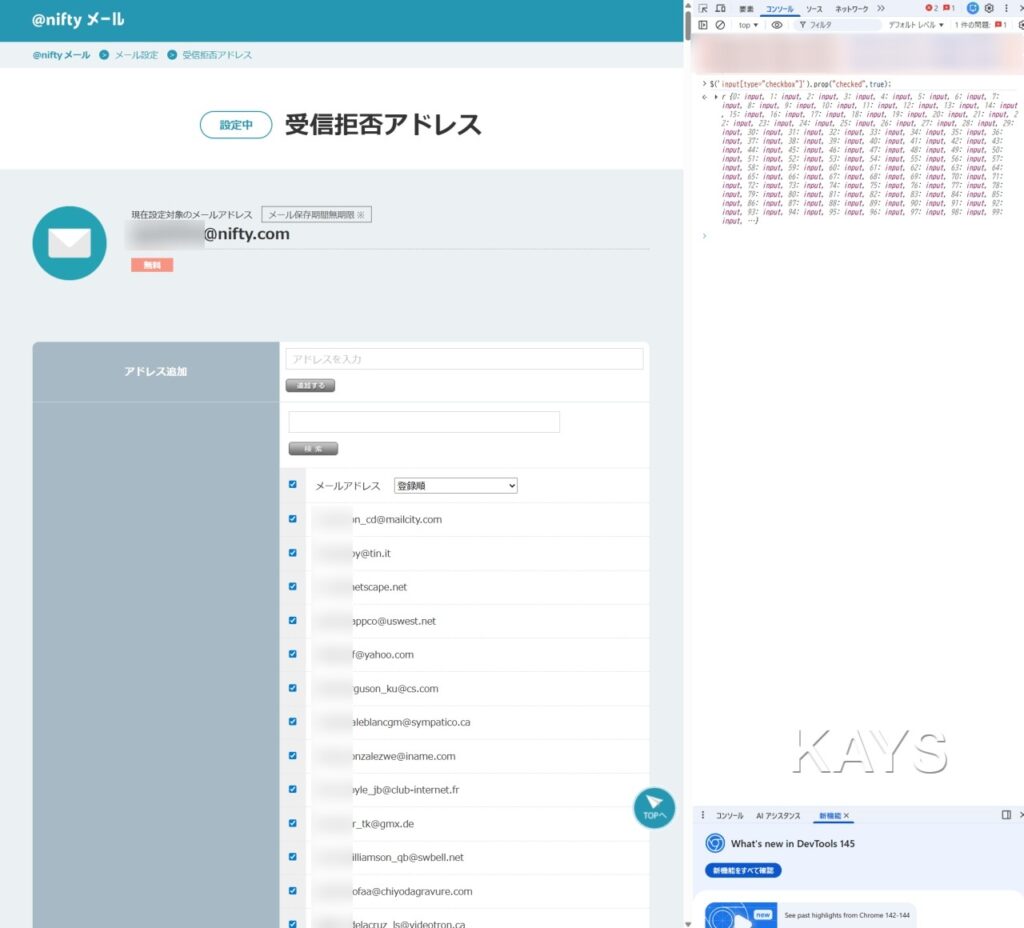Open DevTools settings gear icon
This screenshot has height=928, width=1024.
pyautogui.click(x=989, y=8)
